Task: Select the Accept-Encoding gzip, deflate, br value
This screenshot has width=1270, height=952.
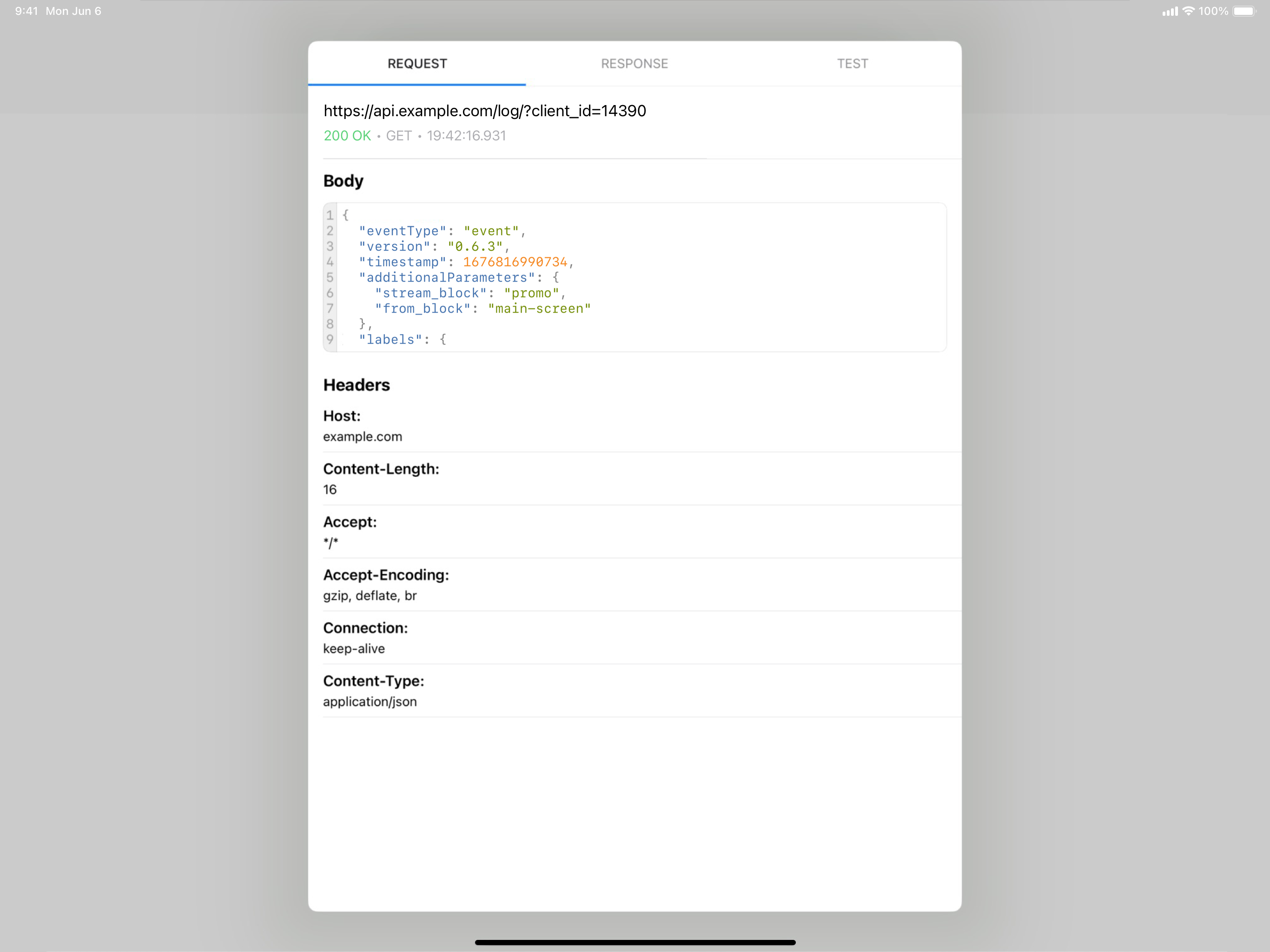Action: coord(370,596)
